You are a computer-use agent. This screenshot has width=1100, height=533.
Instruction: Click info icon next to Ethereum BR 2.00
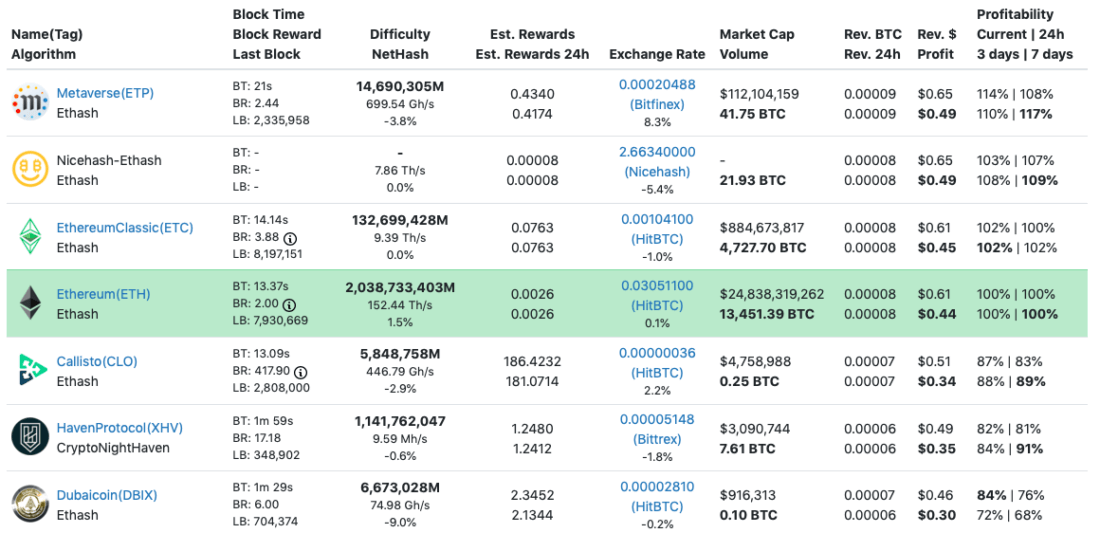coord(289,305)
